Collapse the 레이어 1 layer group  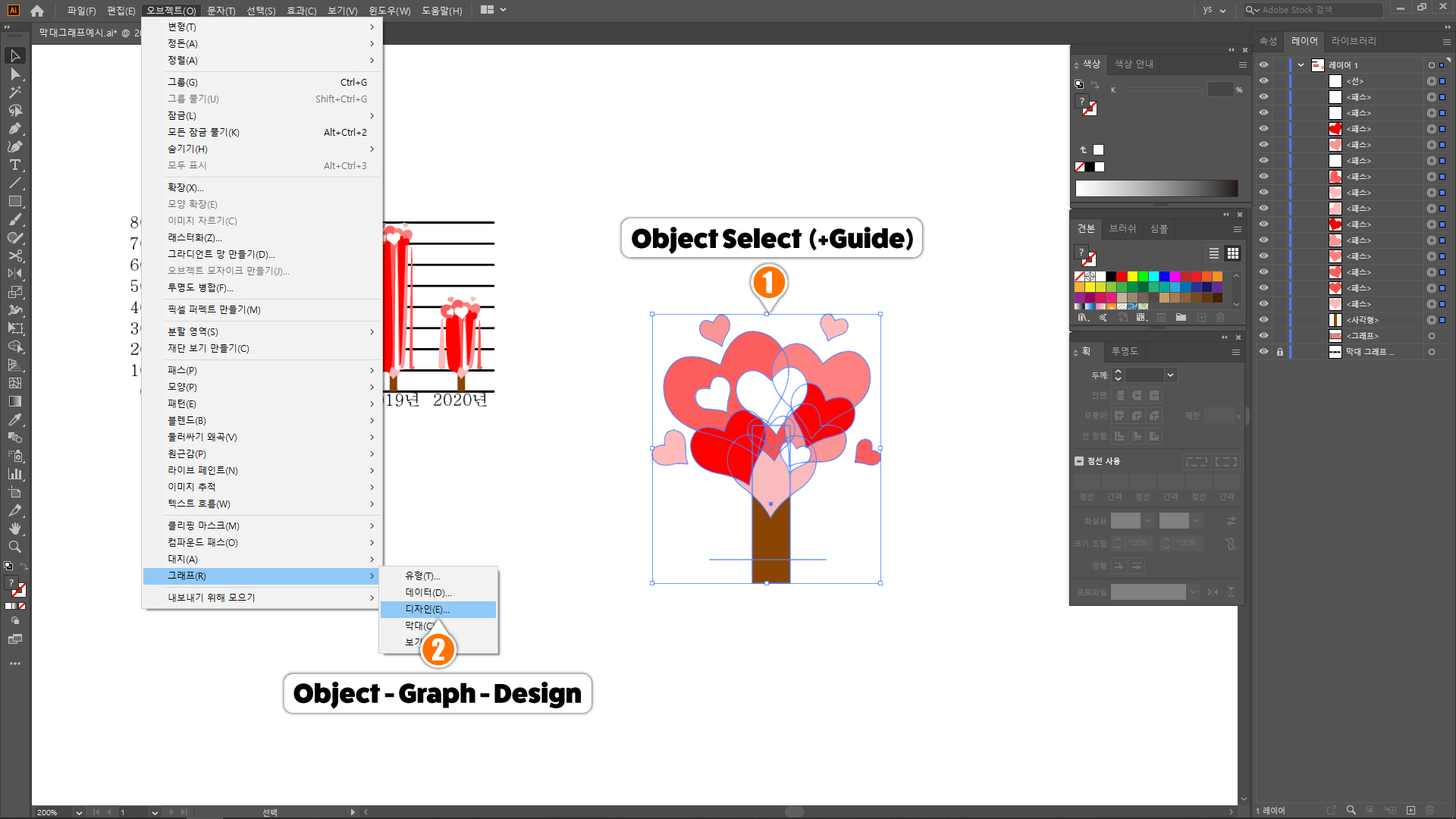(x=1301, y=65)
